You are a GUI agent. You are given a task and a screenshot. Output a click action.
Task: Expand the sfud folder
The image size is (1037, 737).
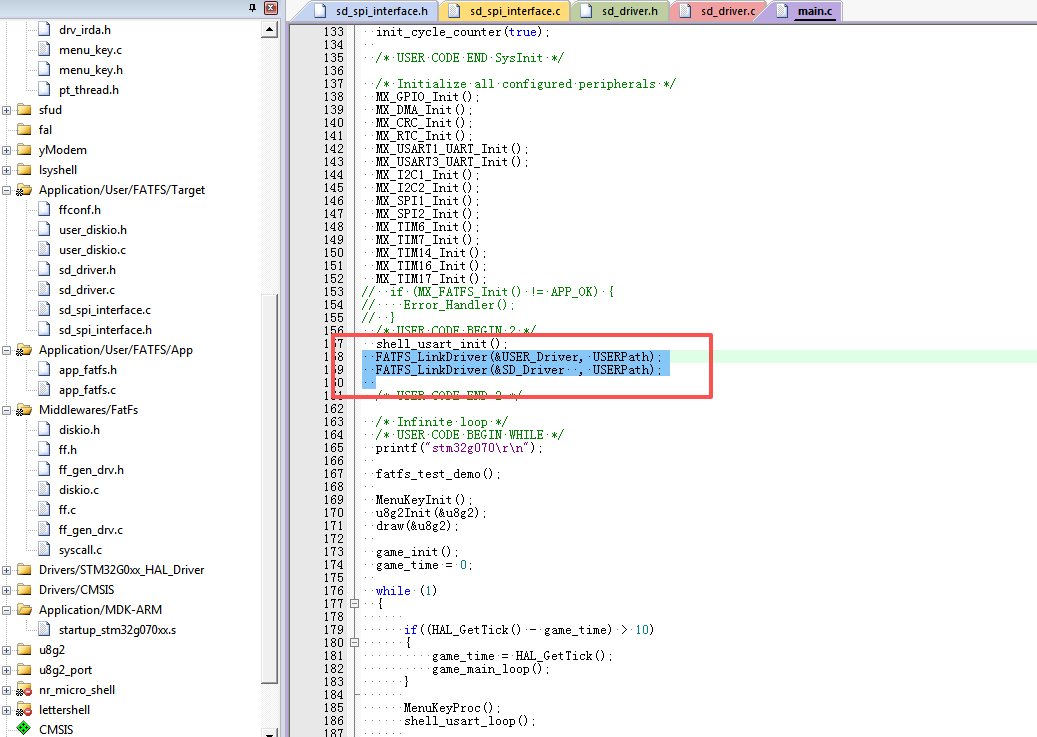[7, 110]
